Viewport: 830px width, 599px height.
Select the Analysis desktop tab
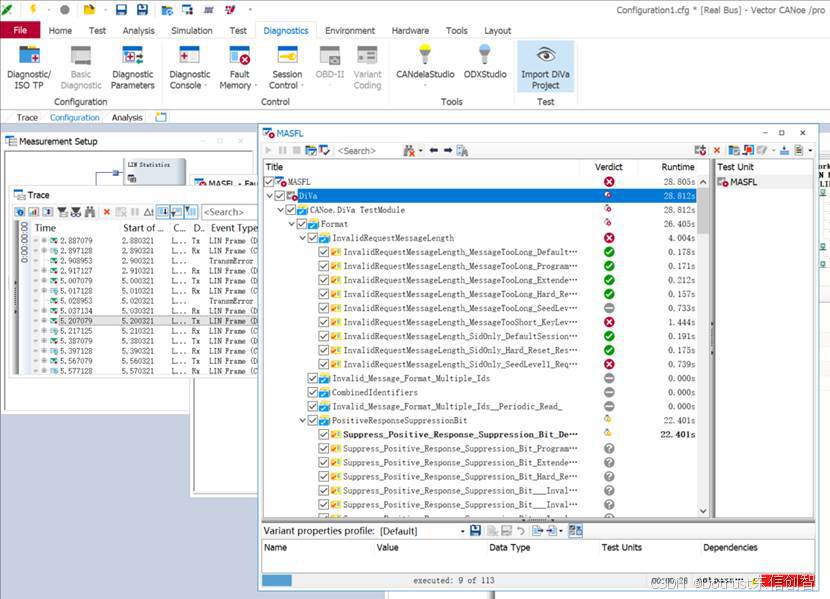tap(127, 117)
